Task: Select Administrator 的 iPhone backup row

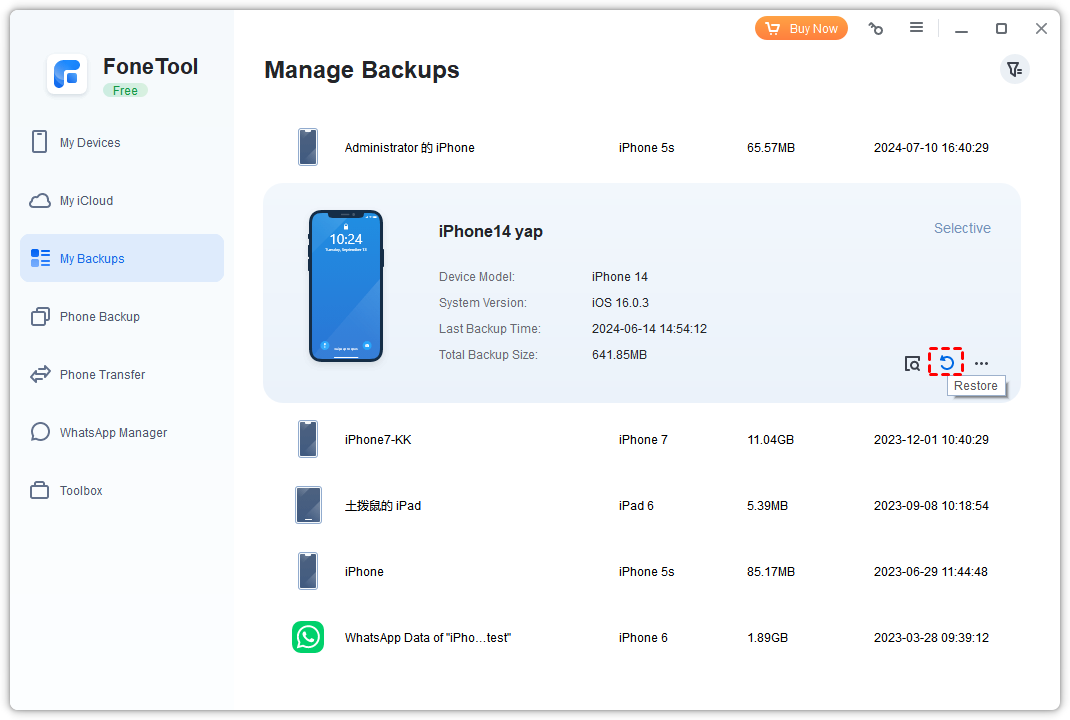Action: [641, 147]
